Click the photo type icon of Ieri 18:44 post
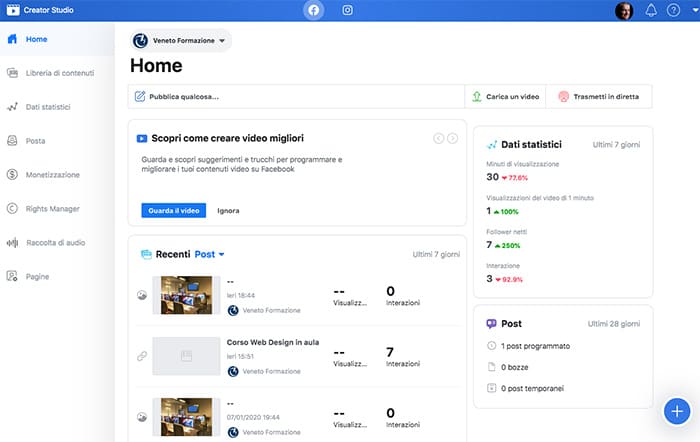Image resolution: width=700 pixels, height=442 pixels. [142, 295]
